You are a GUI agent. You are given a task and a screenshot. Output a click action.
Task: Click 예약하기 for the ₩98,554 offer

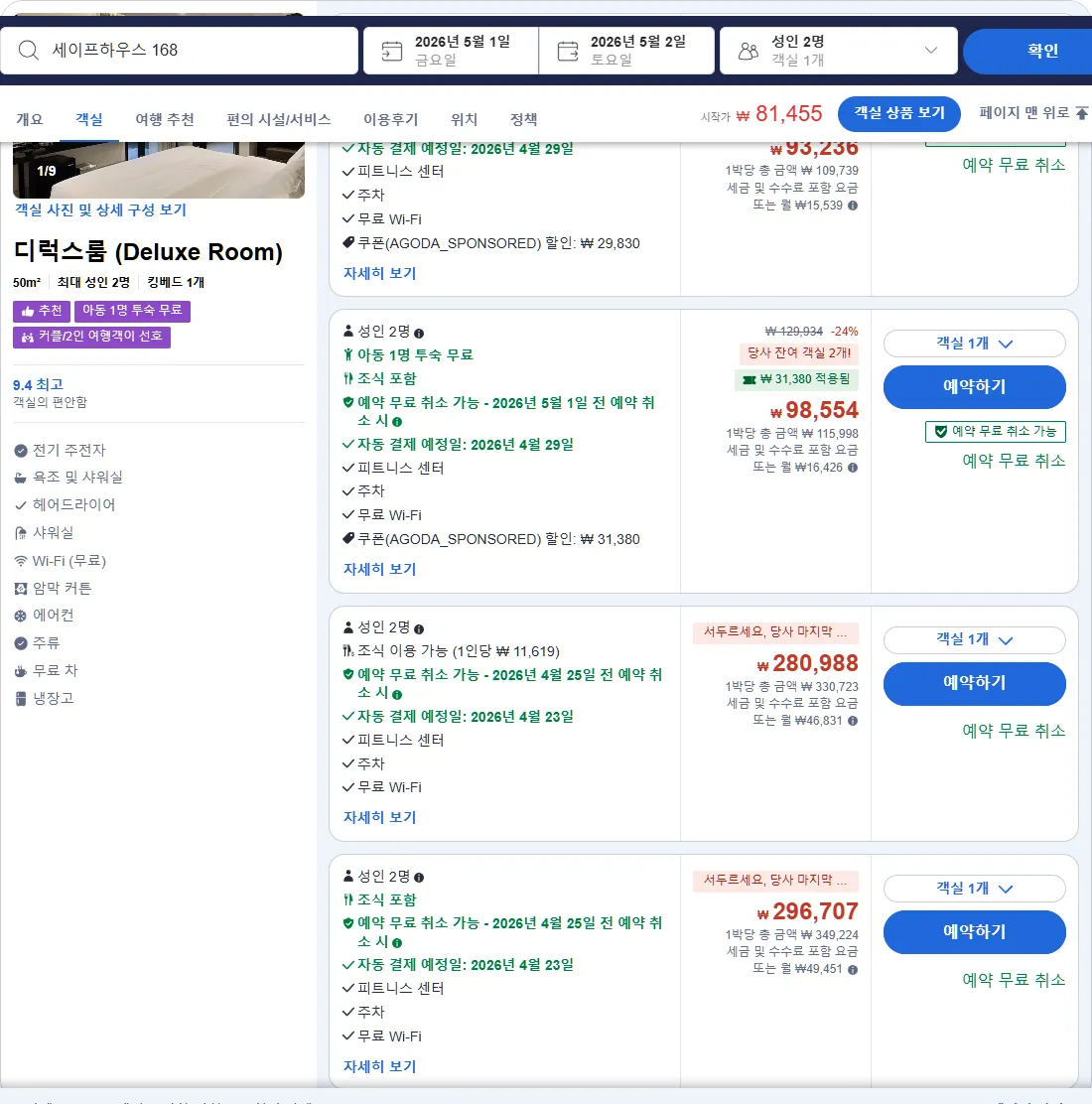(975, 386)
